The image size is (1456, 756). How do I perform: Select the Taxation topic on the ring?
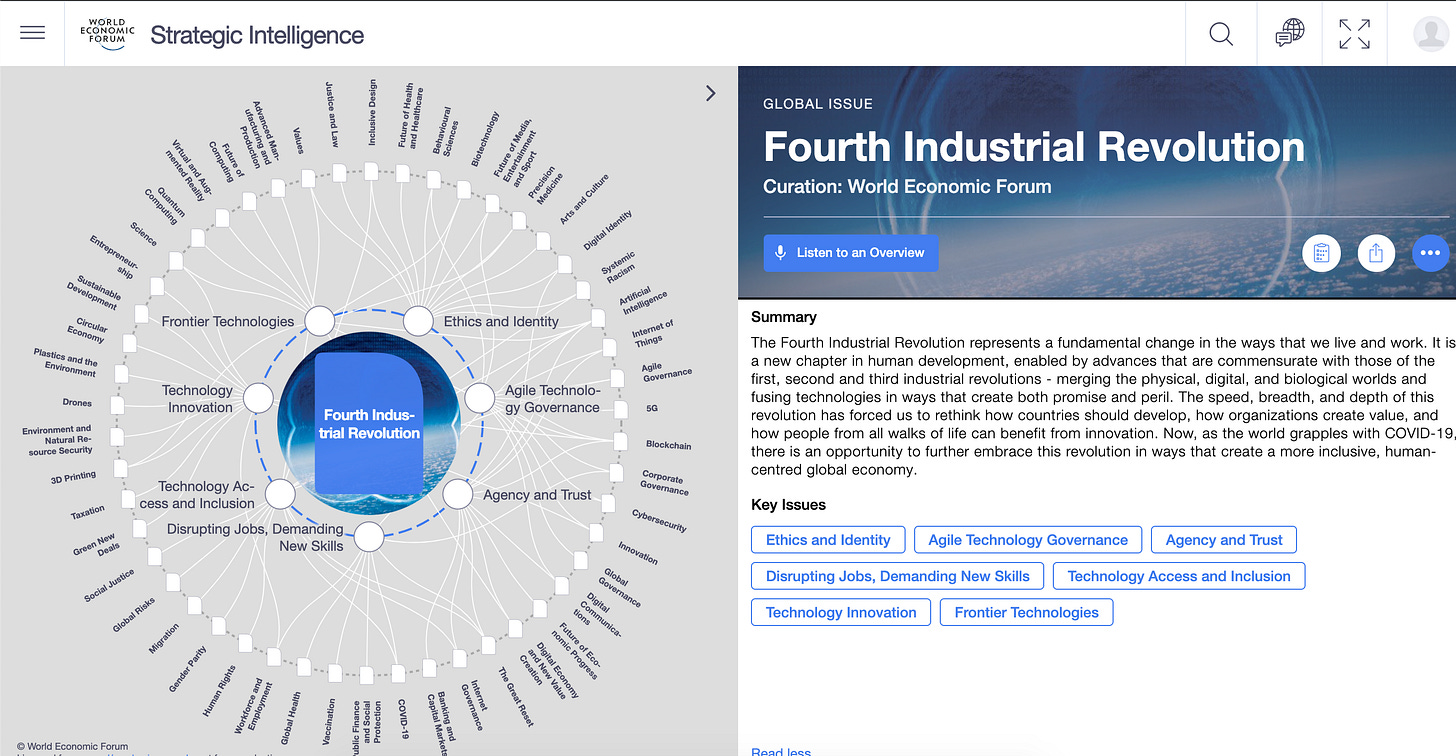pos(88,513)
